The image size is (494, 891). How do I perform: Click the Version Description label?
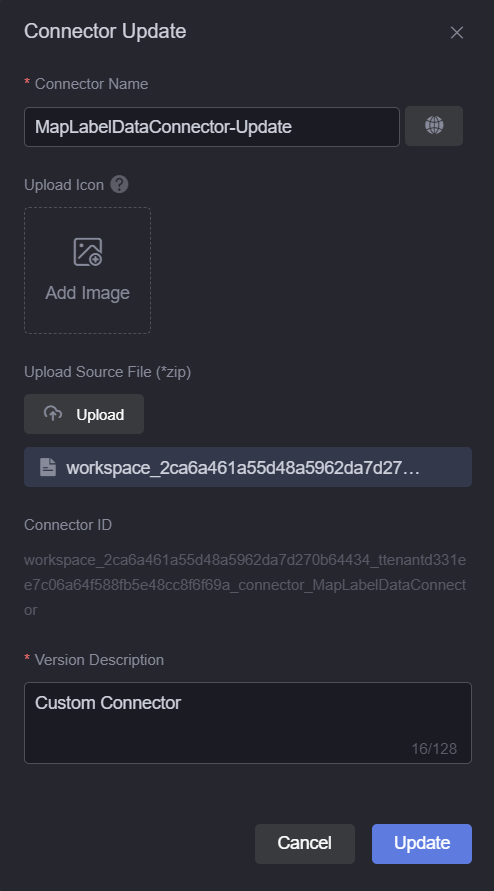point(99,660)
